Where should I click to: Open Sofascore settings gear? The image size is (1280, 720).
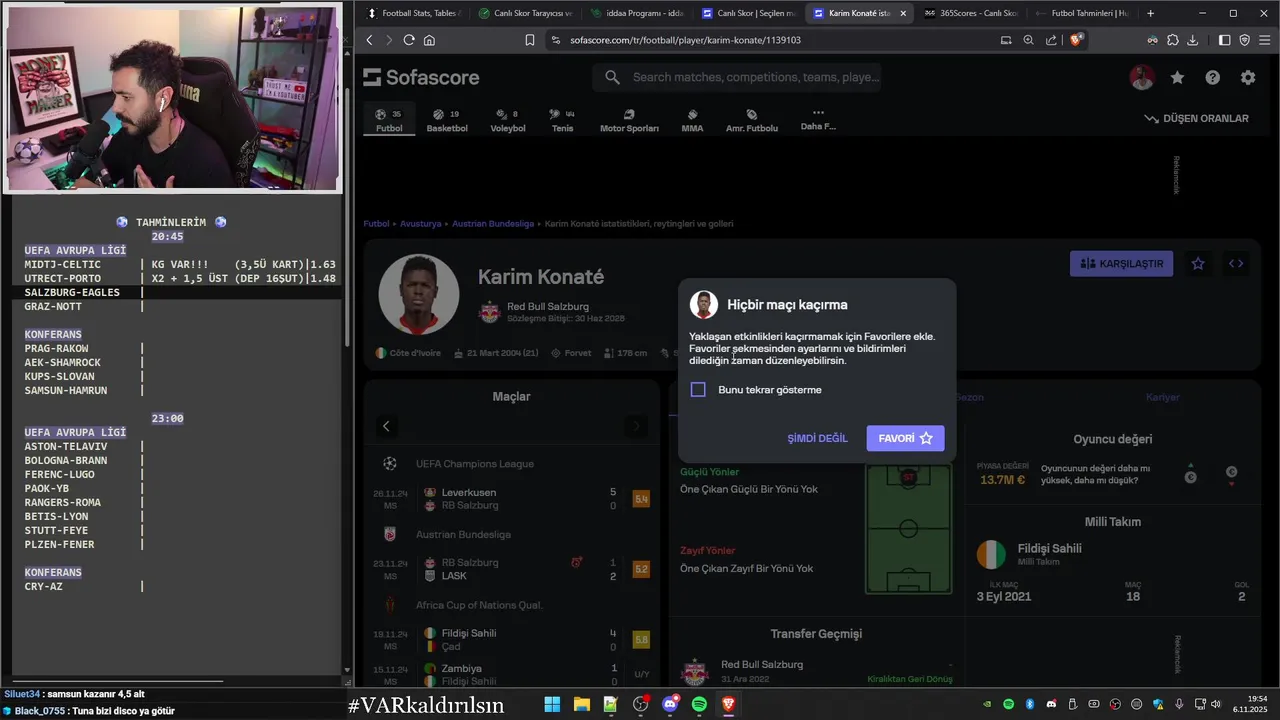click(1247, 77)
